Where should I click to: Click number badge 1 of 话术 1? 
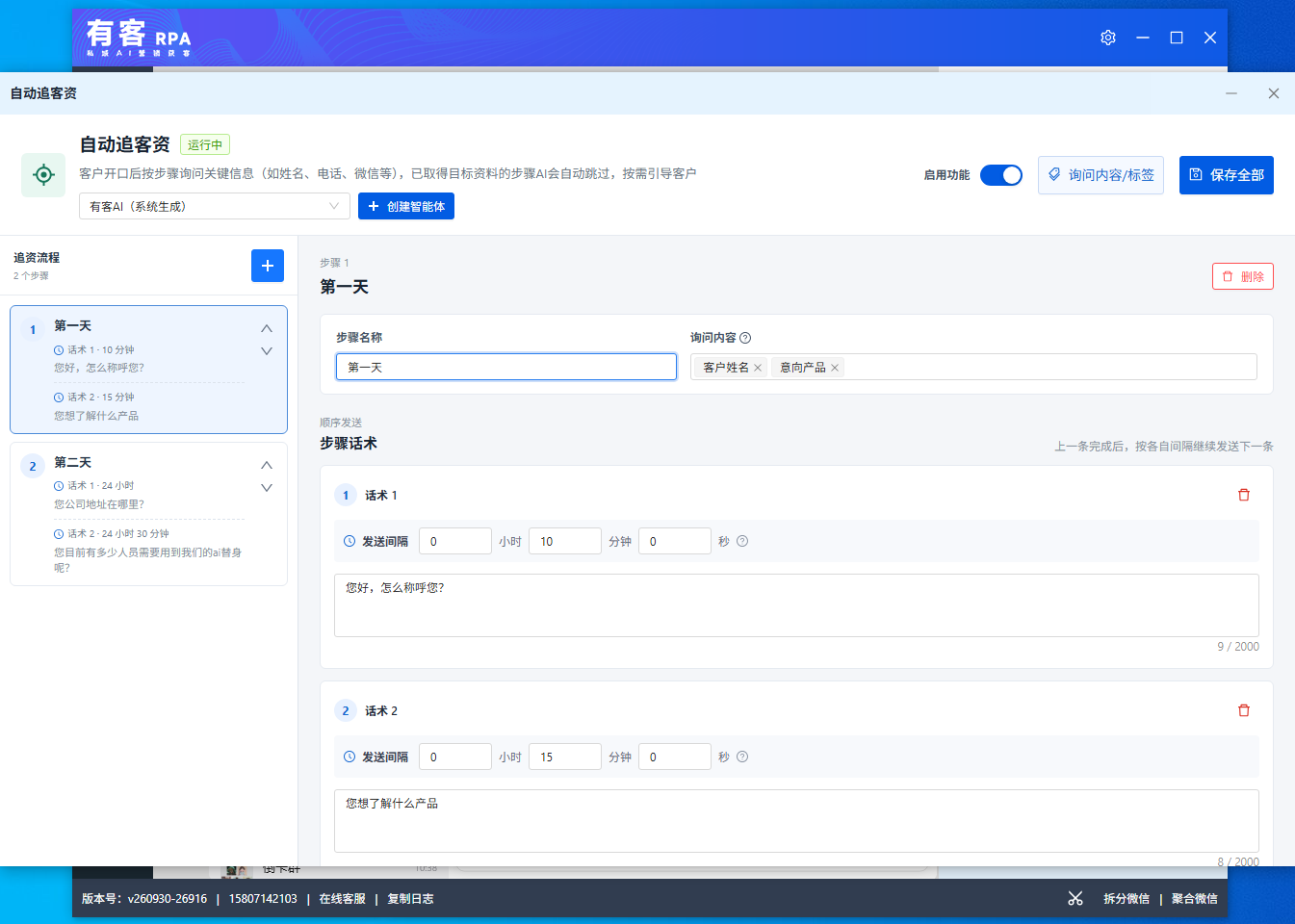(346, 495)
